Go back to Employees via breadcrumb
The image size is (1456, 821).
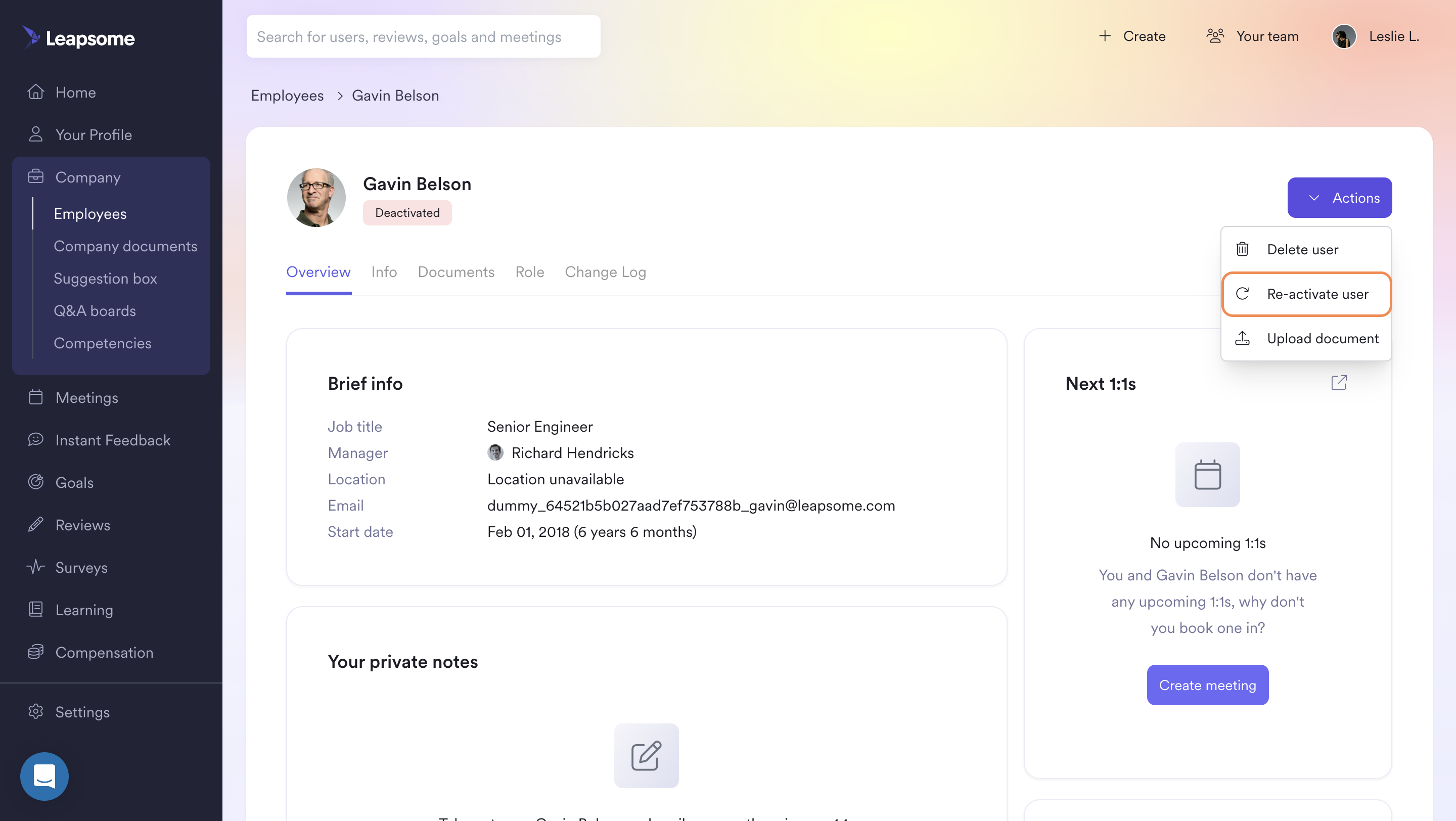(x=287, y=95)
